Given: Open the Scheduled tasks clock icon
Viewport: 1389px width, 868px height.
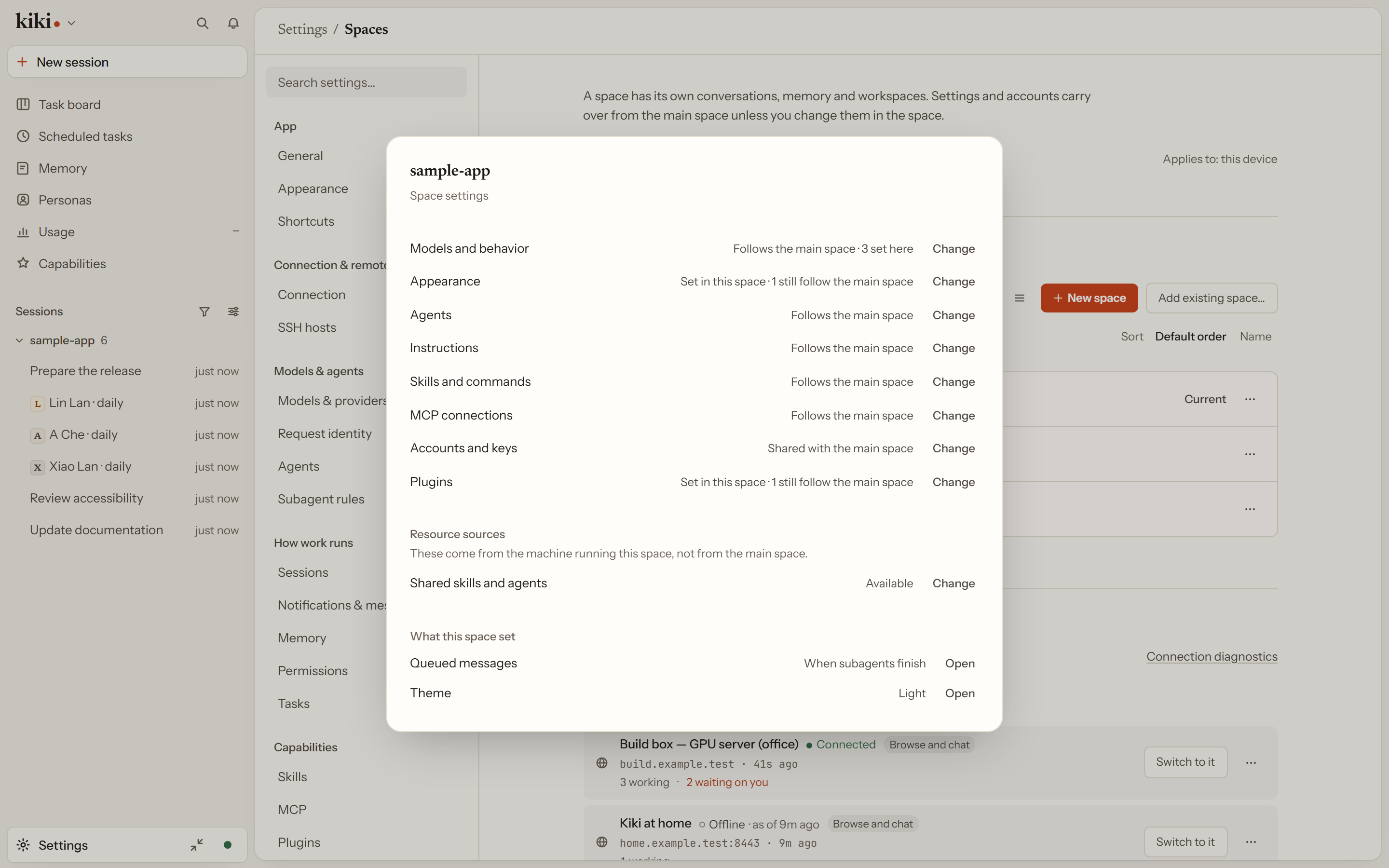Looking at the screenshot, I should click(x=23, y=136).
